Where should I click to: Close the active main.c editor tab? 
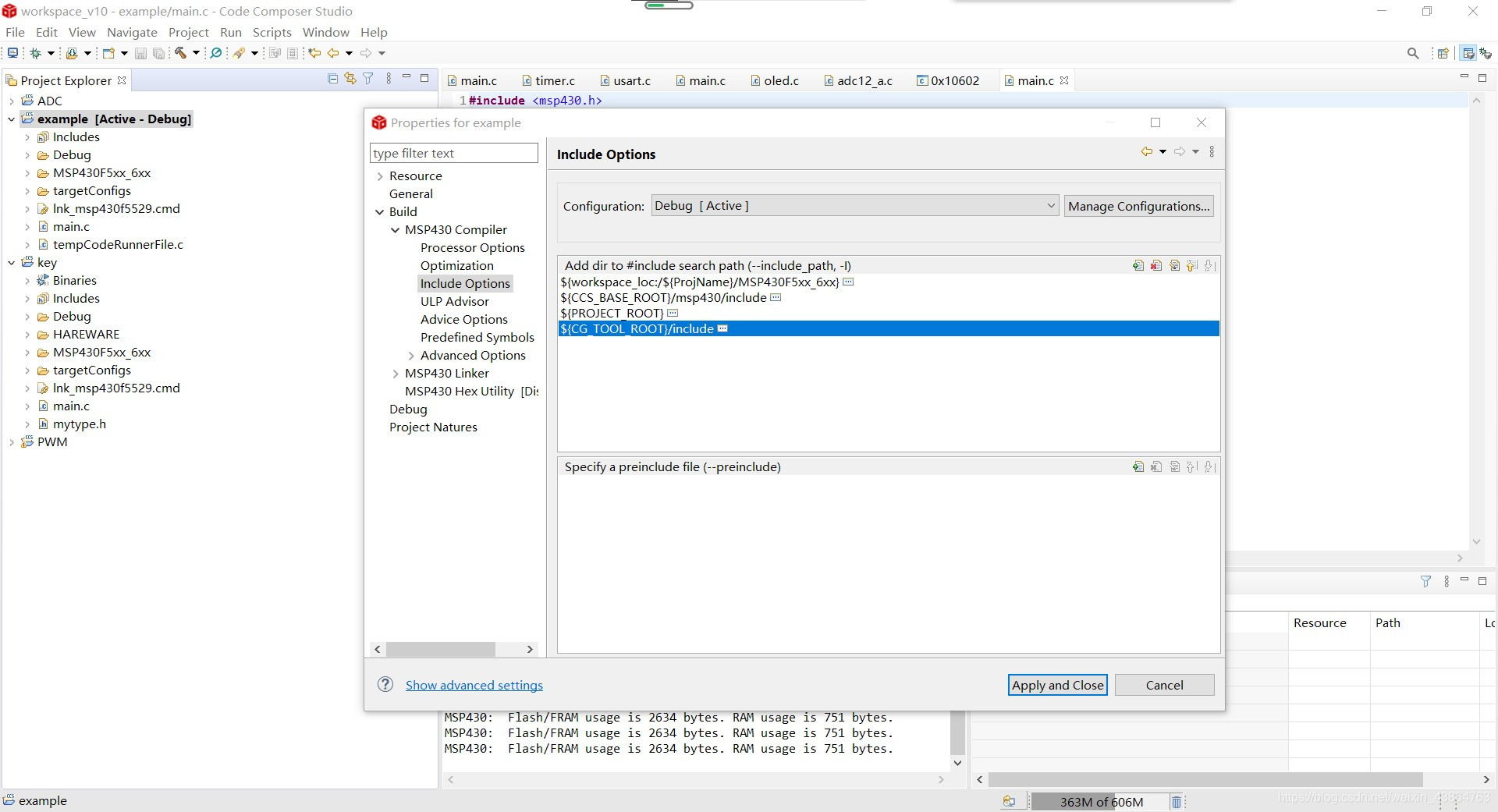click(x=1063, y=80)
